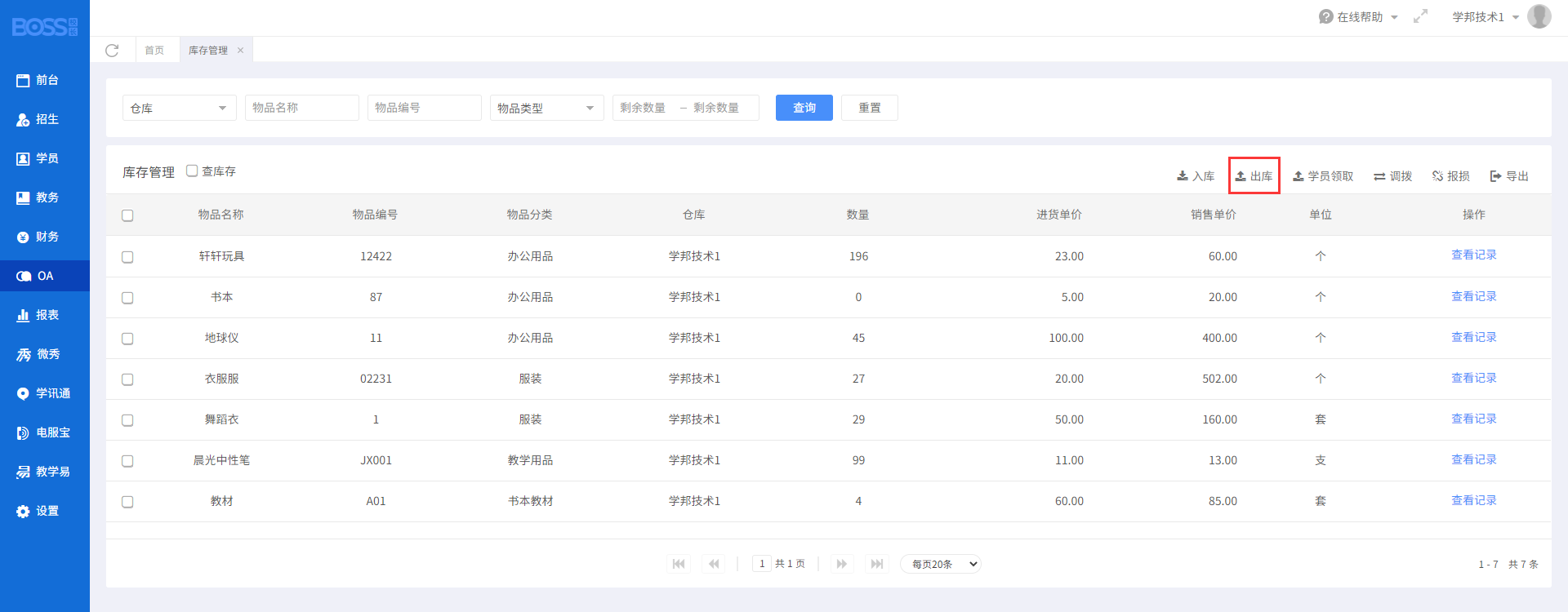The width and height of the screenshot is (1568, 612).
Task: Click the minimum 剩余数量 field
Action: pos(645,108)
